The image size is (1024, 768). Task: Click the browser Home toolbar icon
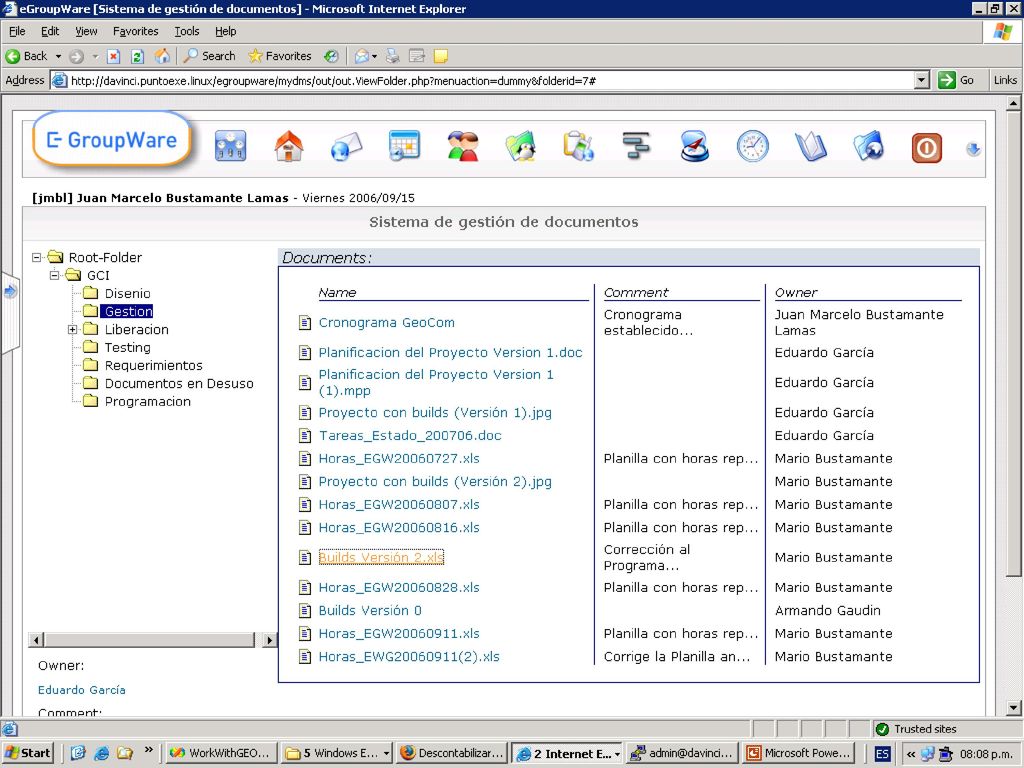(162, 56)
